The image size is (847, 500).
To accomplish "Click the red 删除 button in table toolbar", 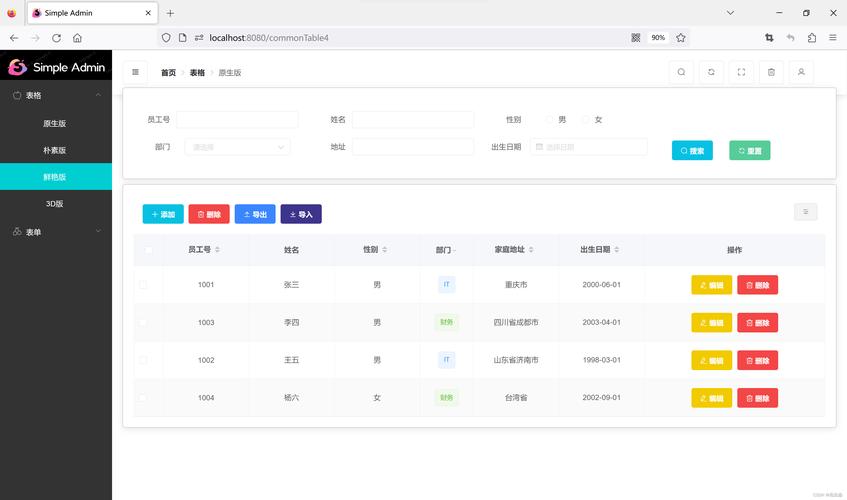I will [x=209, y=214].
